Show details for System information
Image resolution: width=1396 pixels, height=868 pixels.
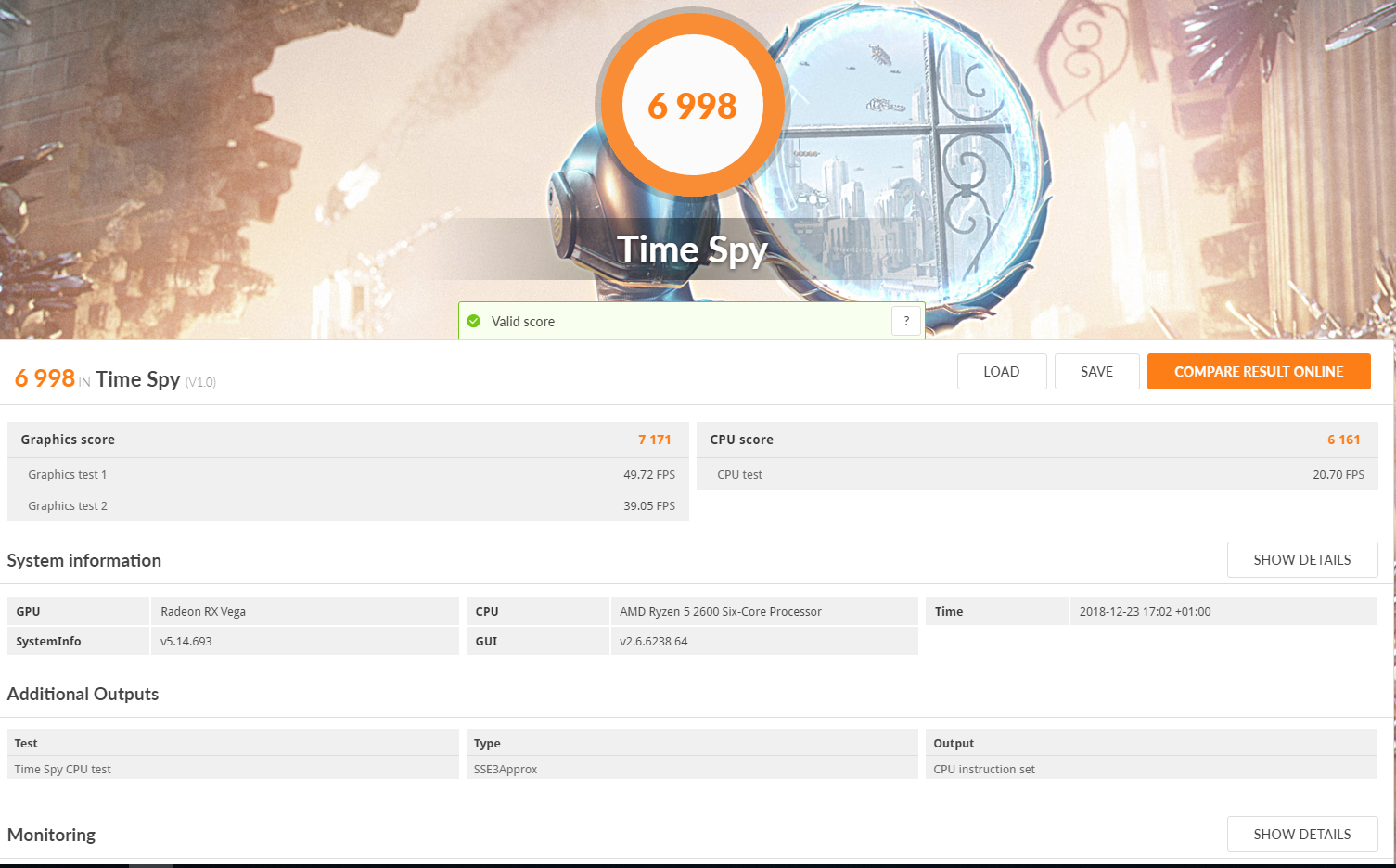(1302, 559)
